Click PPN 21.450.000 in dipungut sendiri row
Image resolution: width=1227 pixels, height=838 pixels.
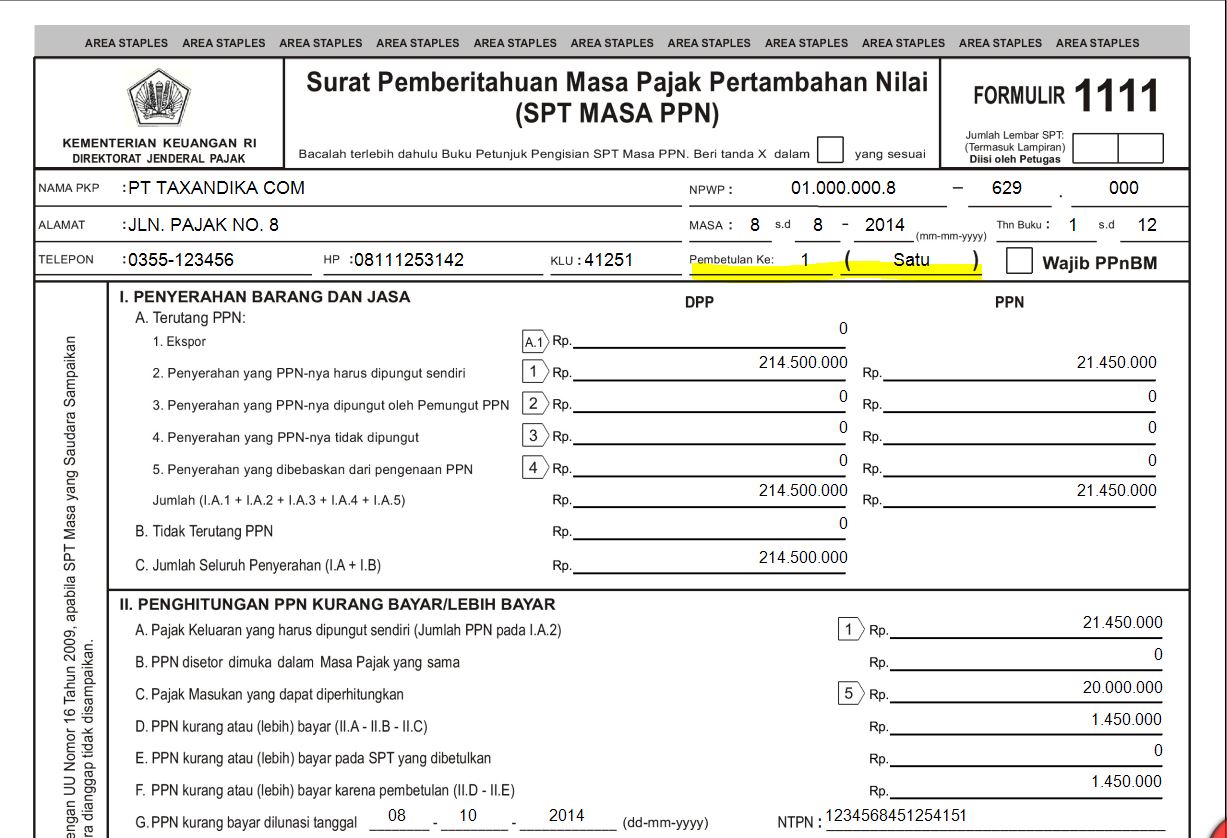pos(1116,363)
